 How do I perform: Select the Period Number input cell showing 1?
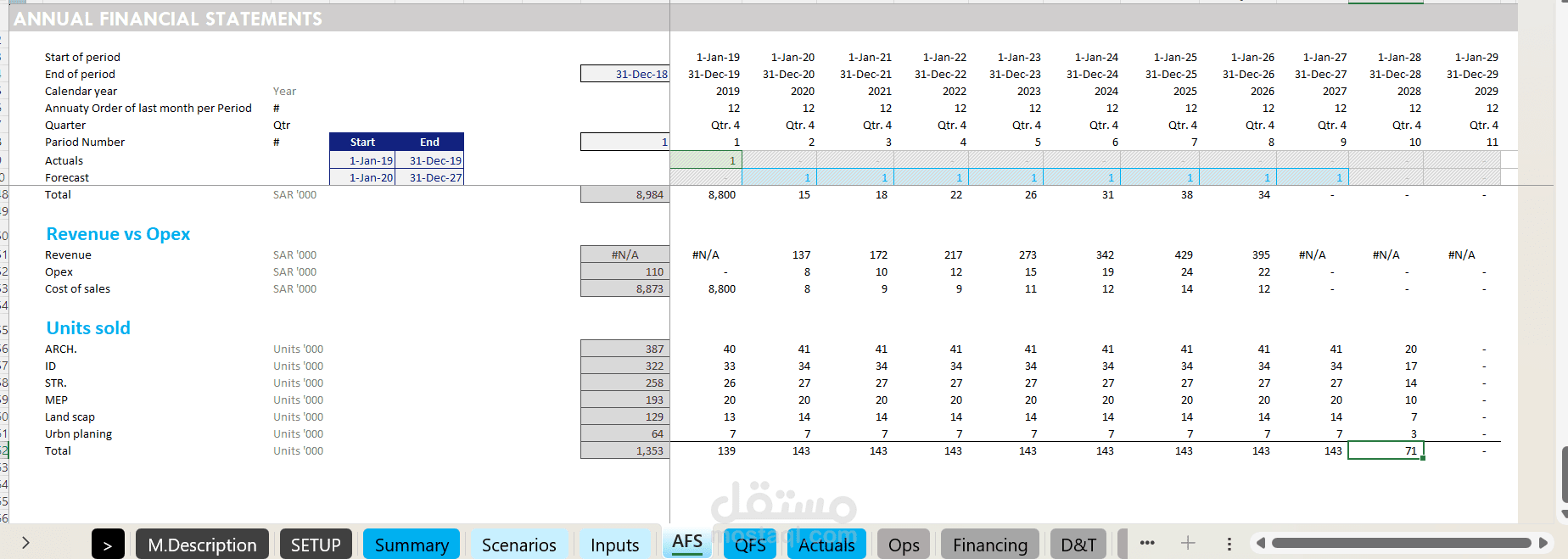click(x=625, y=142)
